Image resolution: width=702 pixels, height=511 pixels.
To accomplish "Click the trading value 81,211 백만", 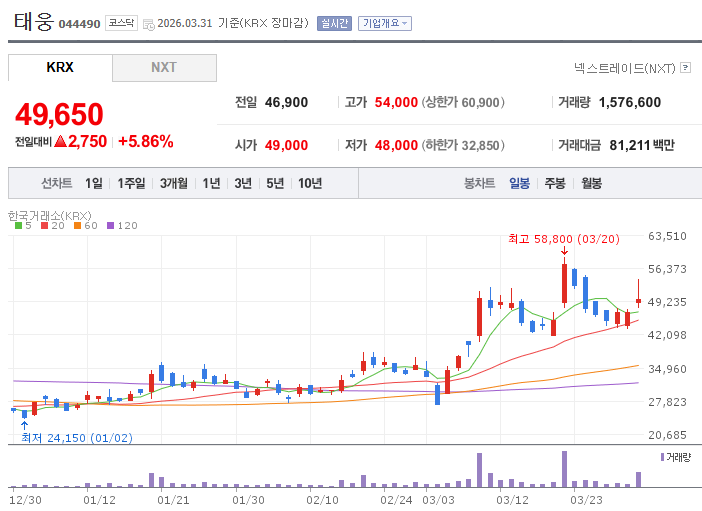I will pos(642,145).
